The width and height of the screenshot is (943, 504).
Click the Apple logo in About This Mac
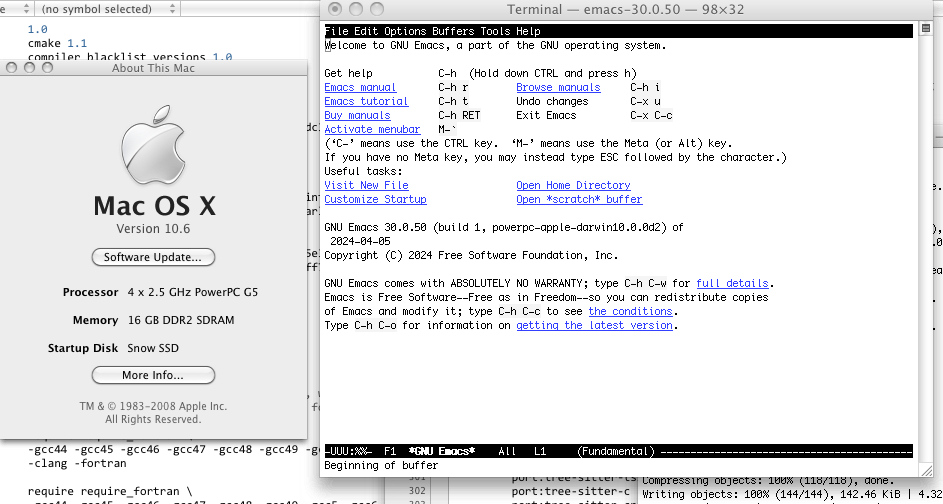153,144
